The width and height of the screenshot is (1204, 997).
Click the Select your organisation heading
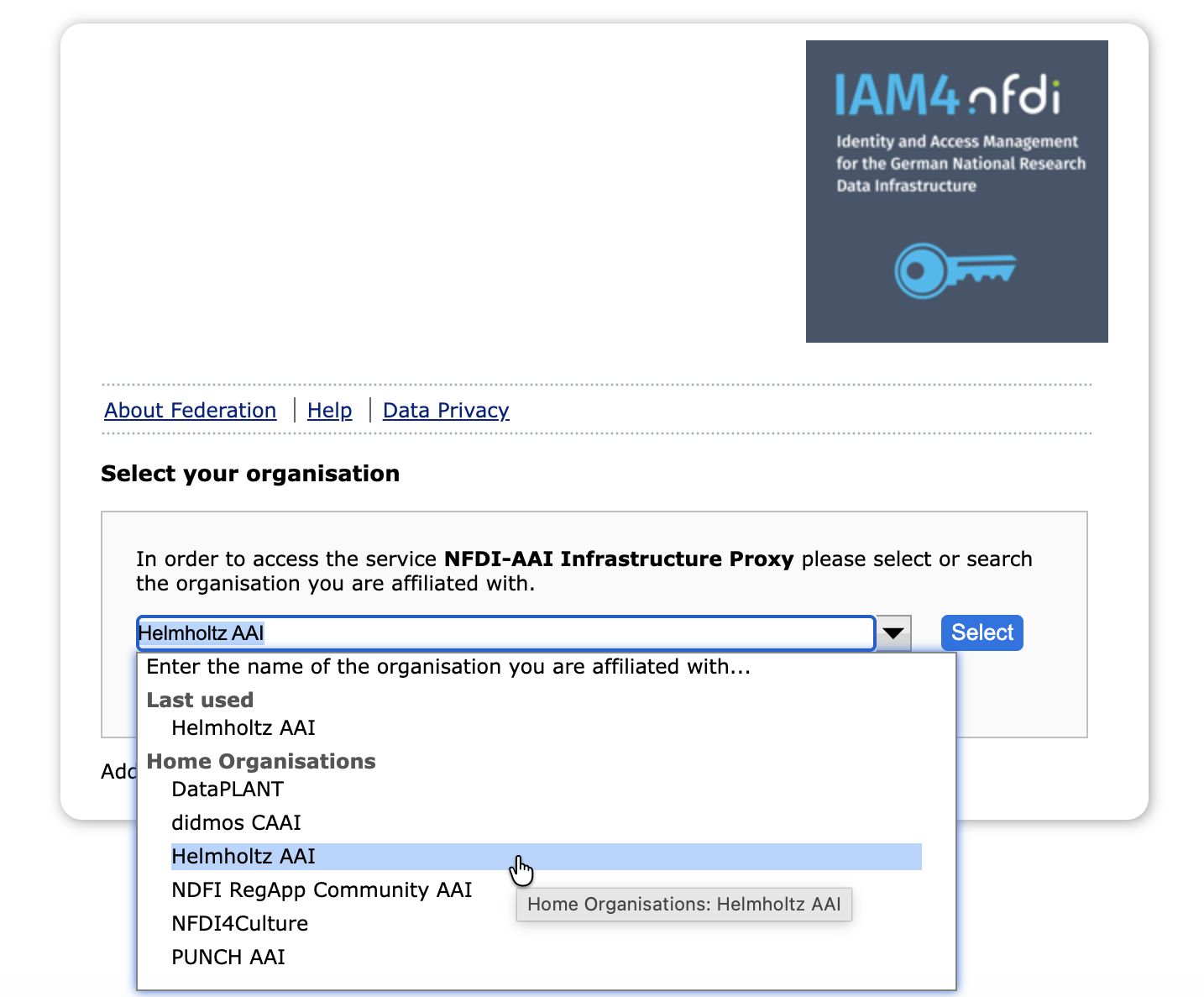point(250,474)
